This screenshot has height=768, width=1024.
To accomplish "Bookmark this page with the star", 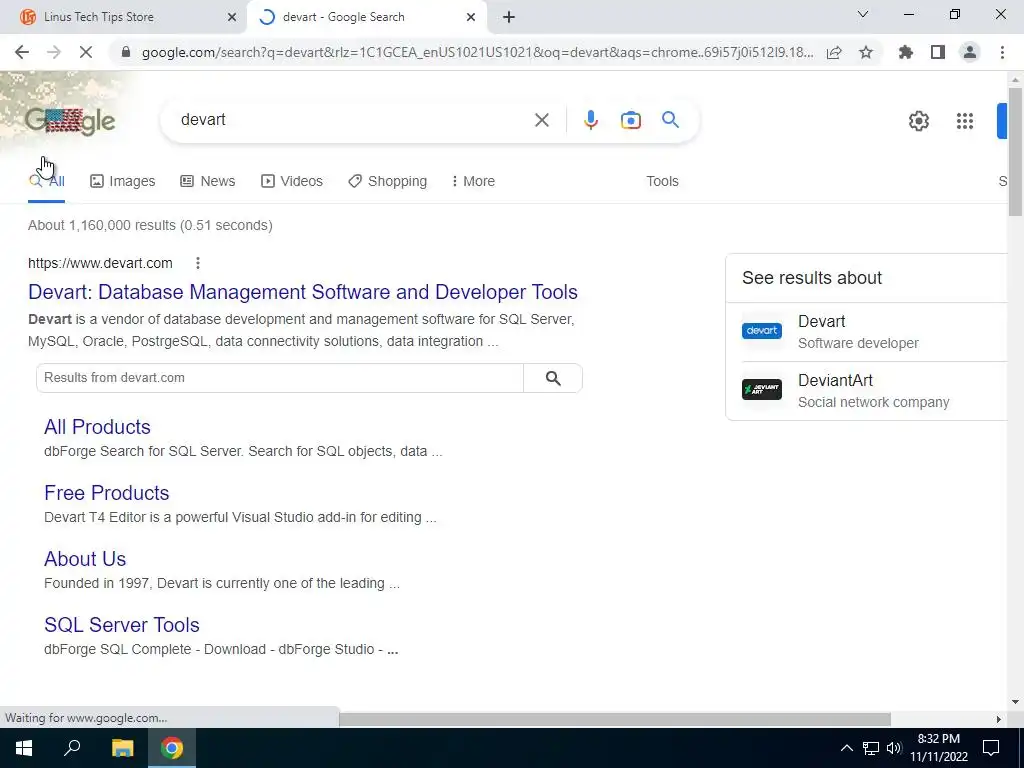I will coord(866,52).
